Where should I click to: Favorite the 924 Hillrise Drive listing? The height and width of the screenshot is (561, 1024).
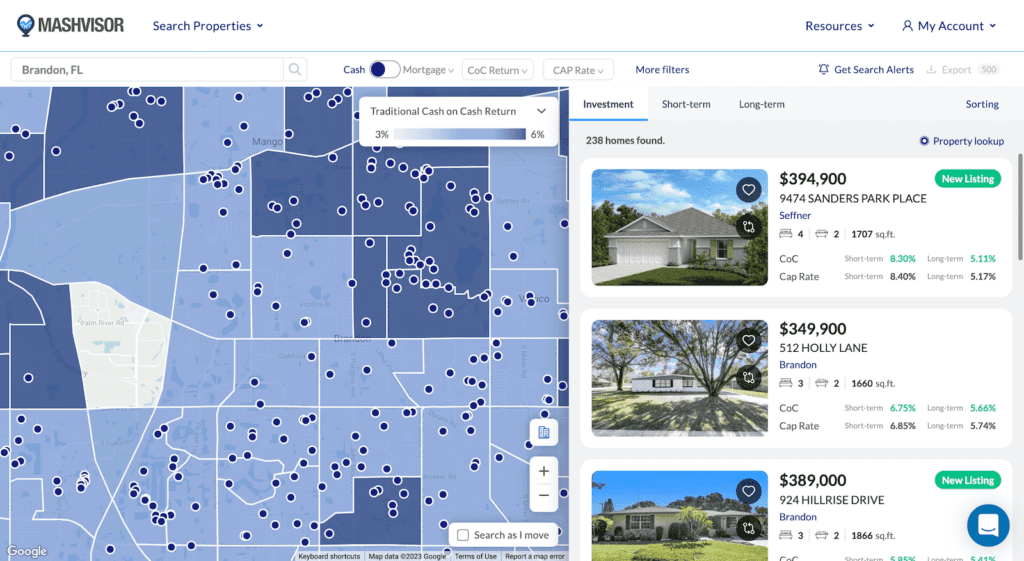[748, 491]
